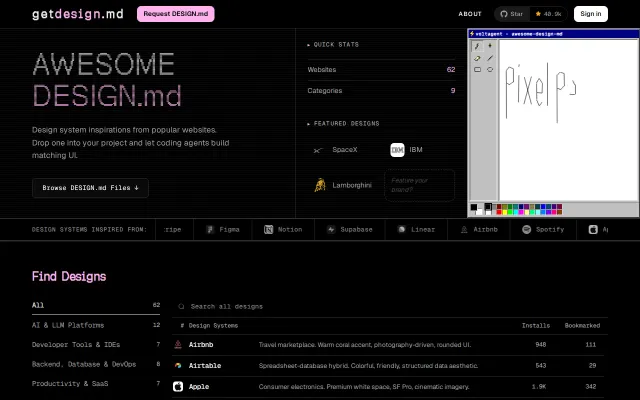Click the 40.9k star count

point(553,14)
